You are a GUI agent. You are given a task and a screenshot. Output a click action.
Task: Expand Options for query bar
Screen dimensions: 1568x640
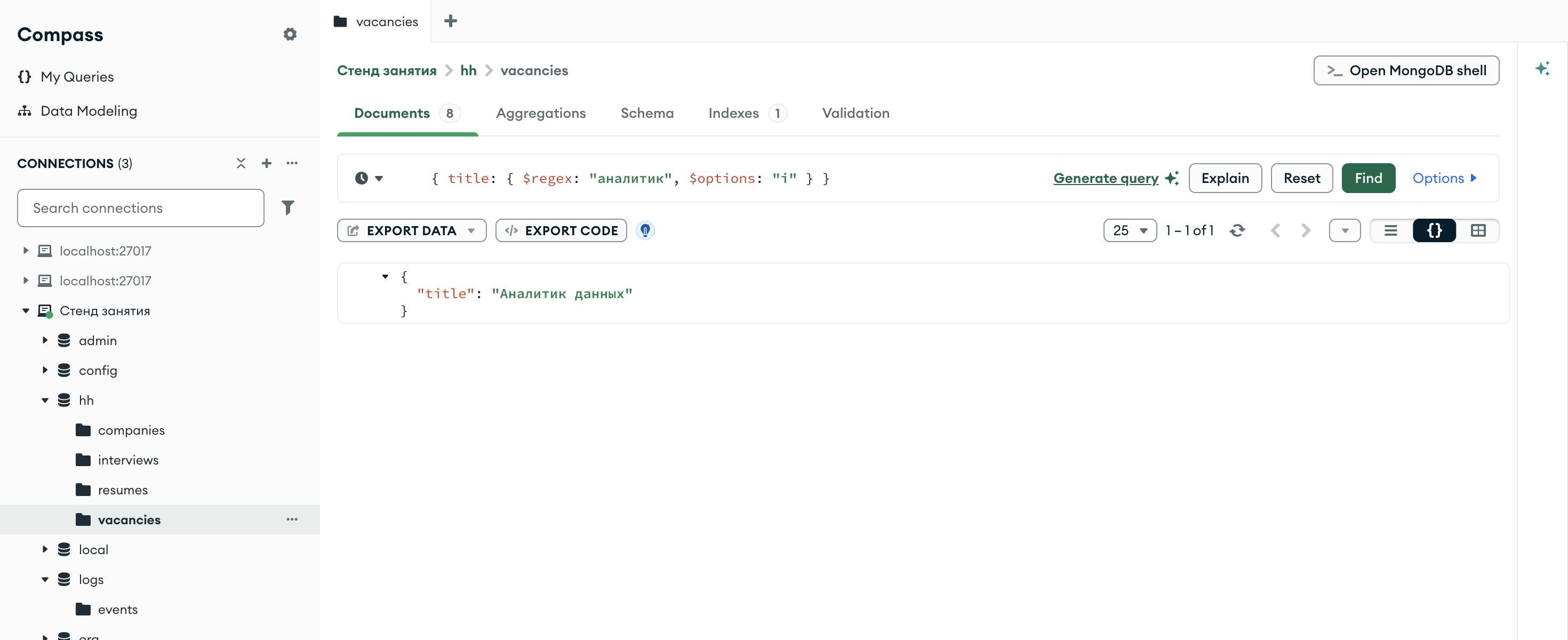tap(1444, 179)
